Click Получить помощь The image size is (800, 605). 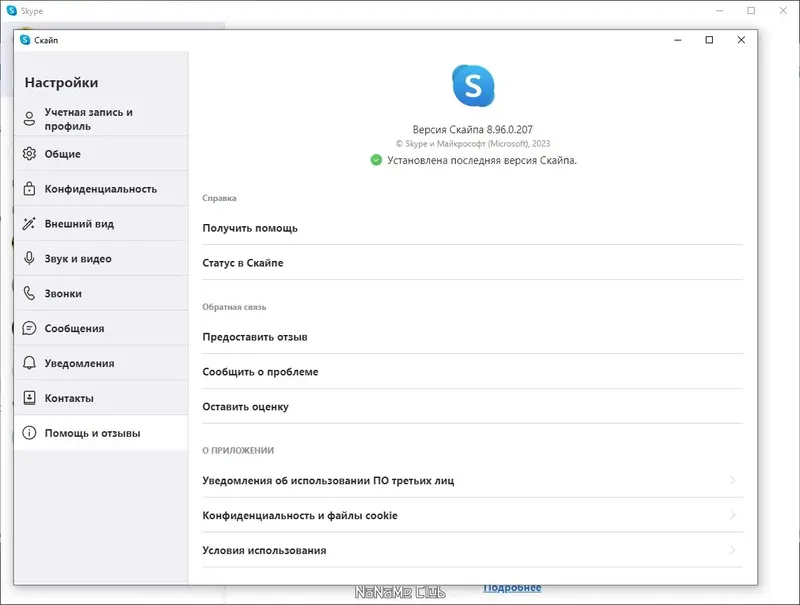pyautogui.click(x=472, y=228)
